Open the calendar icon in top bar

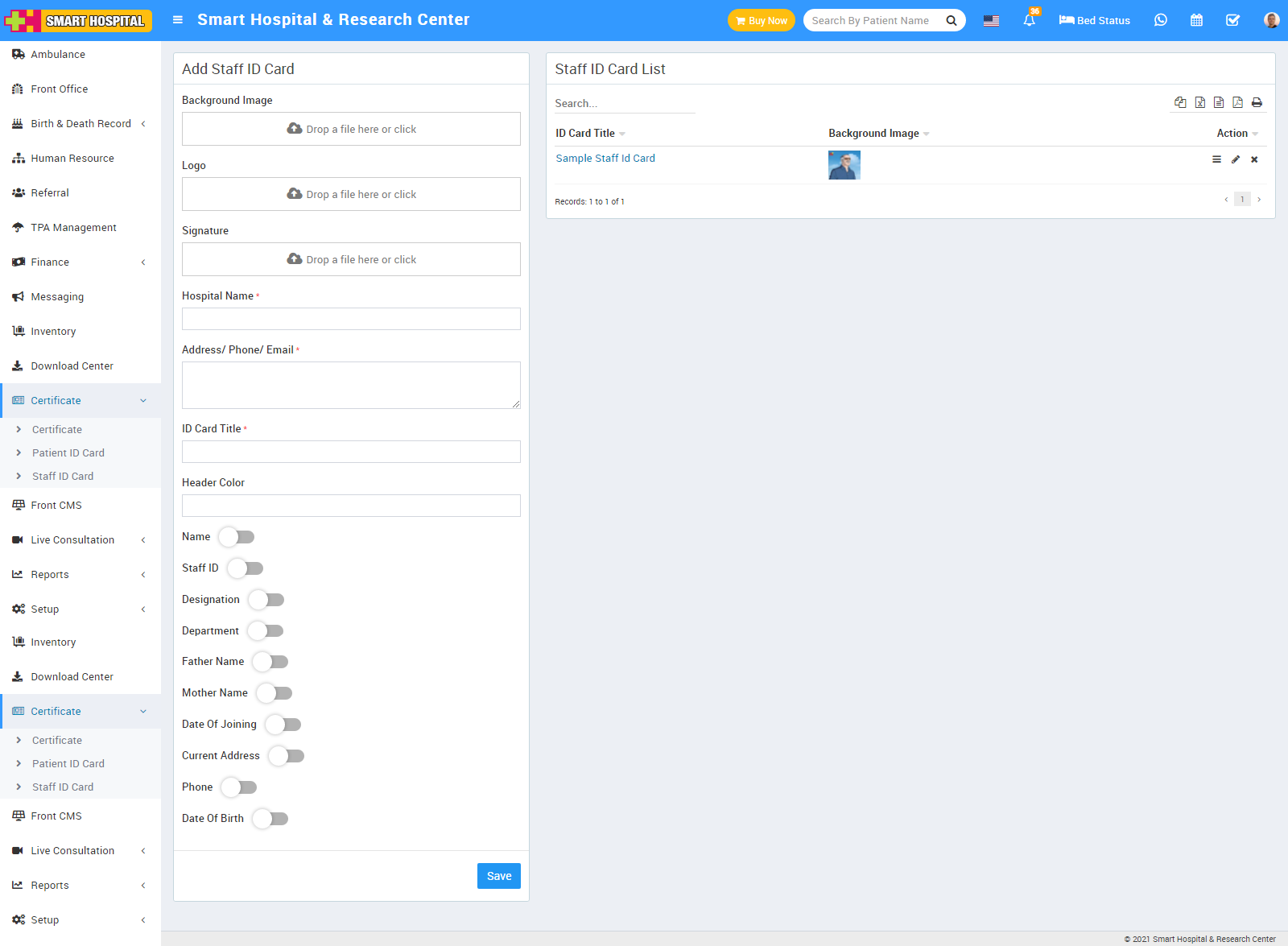[1196, 20]
